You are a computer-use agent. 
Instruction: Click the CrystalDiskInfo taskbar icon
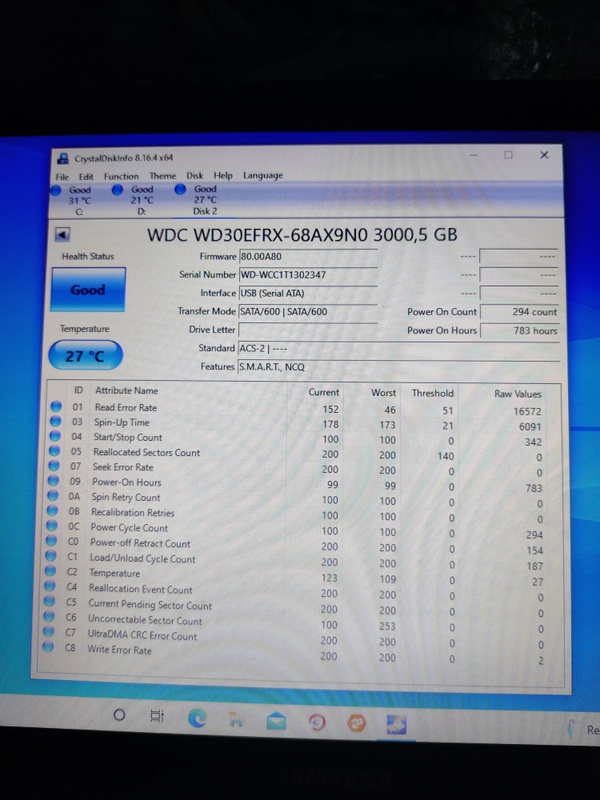396,724
